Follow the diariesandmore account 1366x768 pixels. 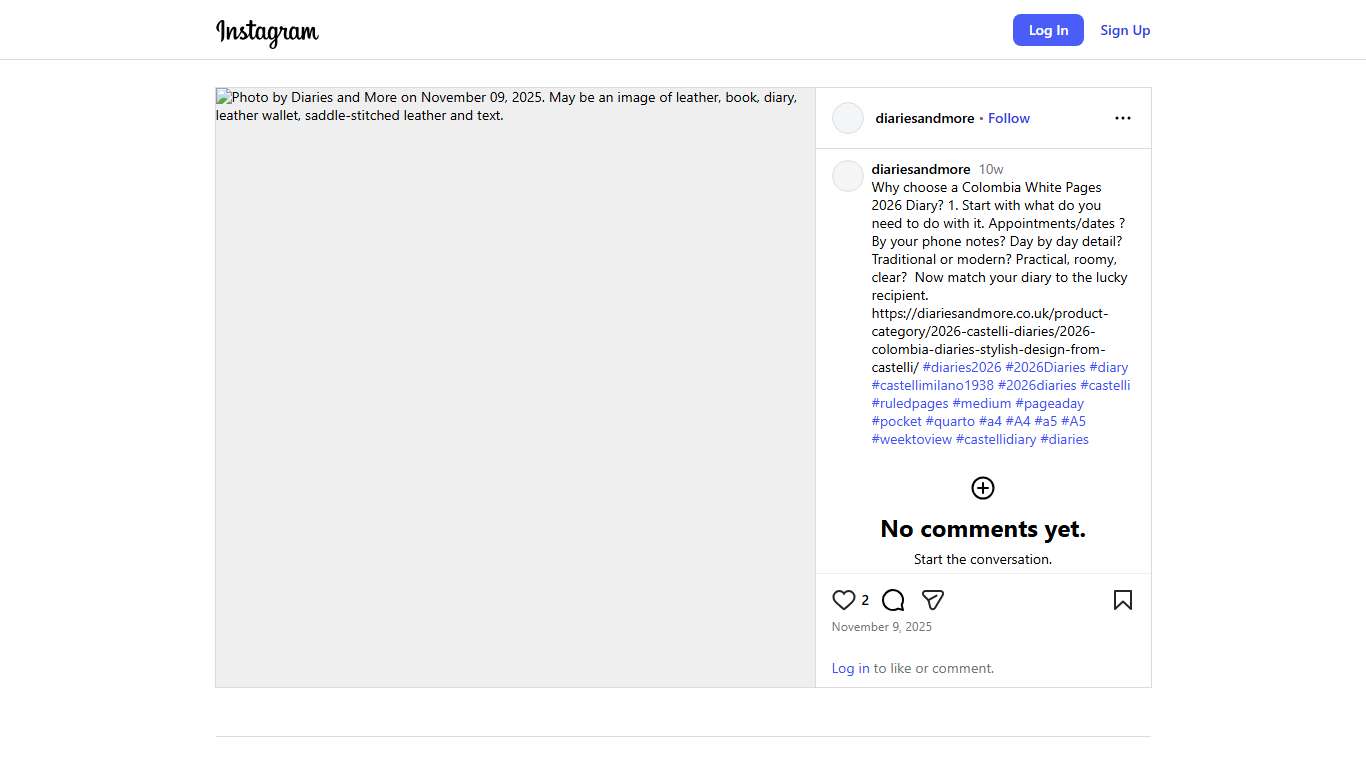pyautogui.click(x=1008, y=118)
